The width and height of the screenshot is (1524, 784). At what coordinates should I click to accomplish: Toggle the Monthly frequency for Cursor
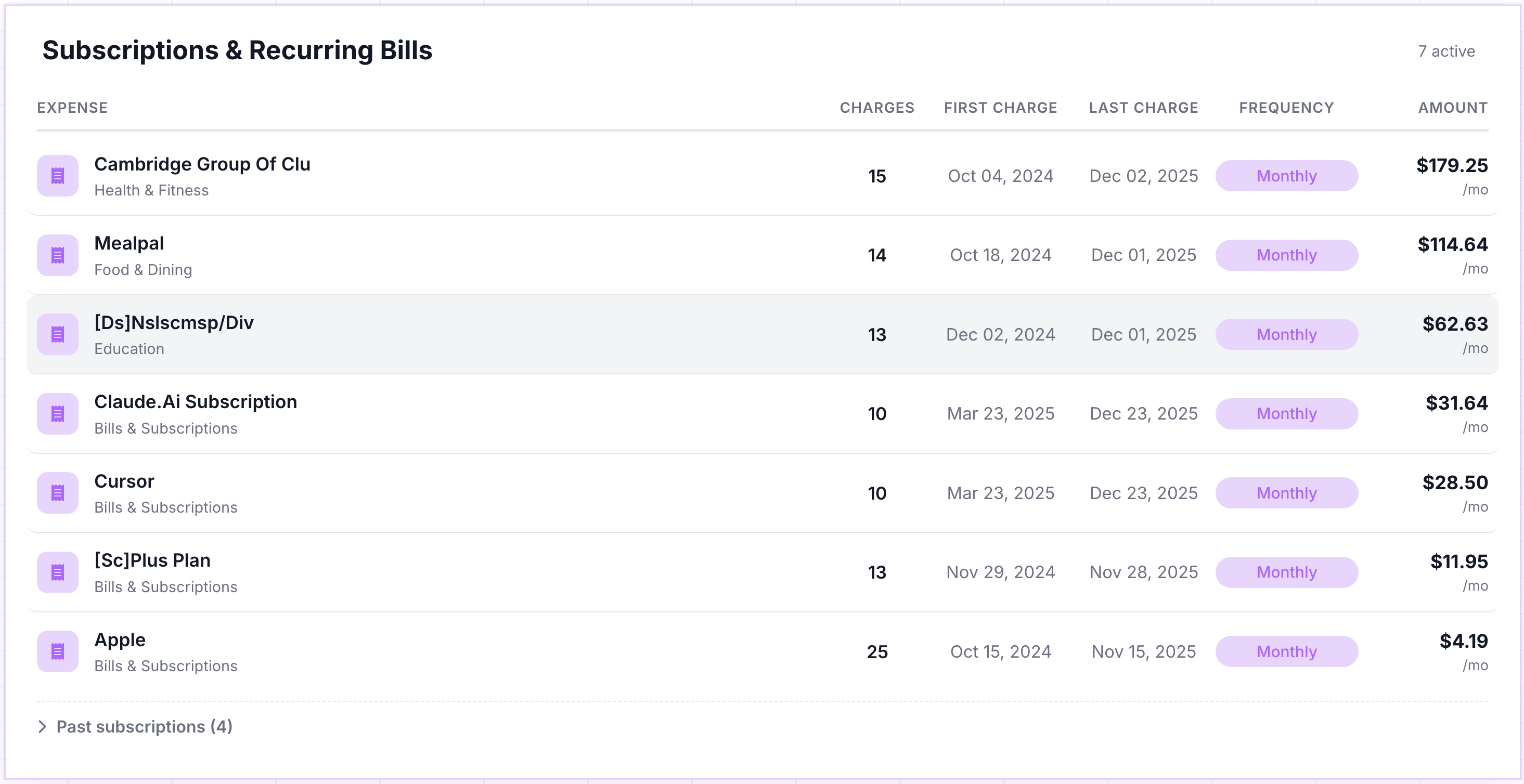pyautogui.click(x=1287, y=492)
